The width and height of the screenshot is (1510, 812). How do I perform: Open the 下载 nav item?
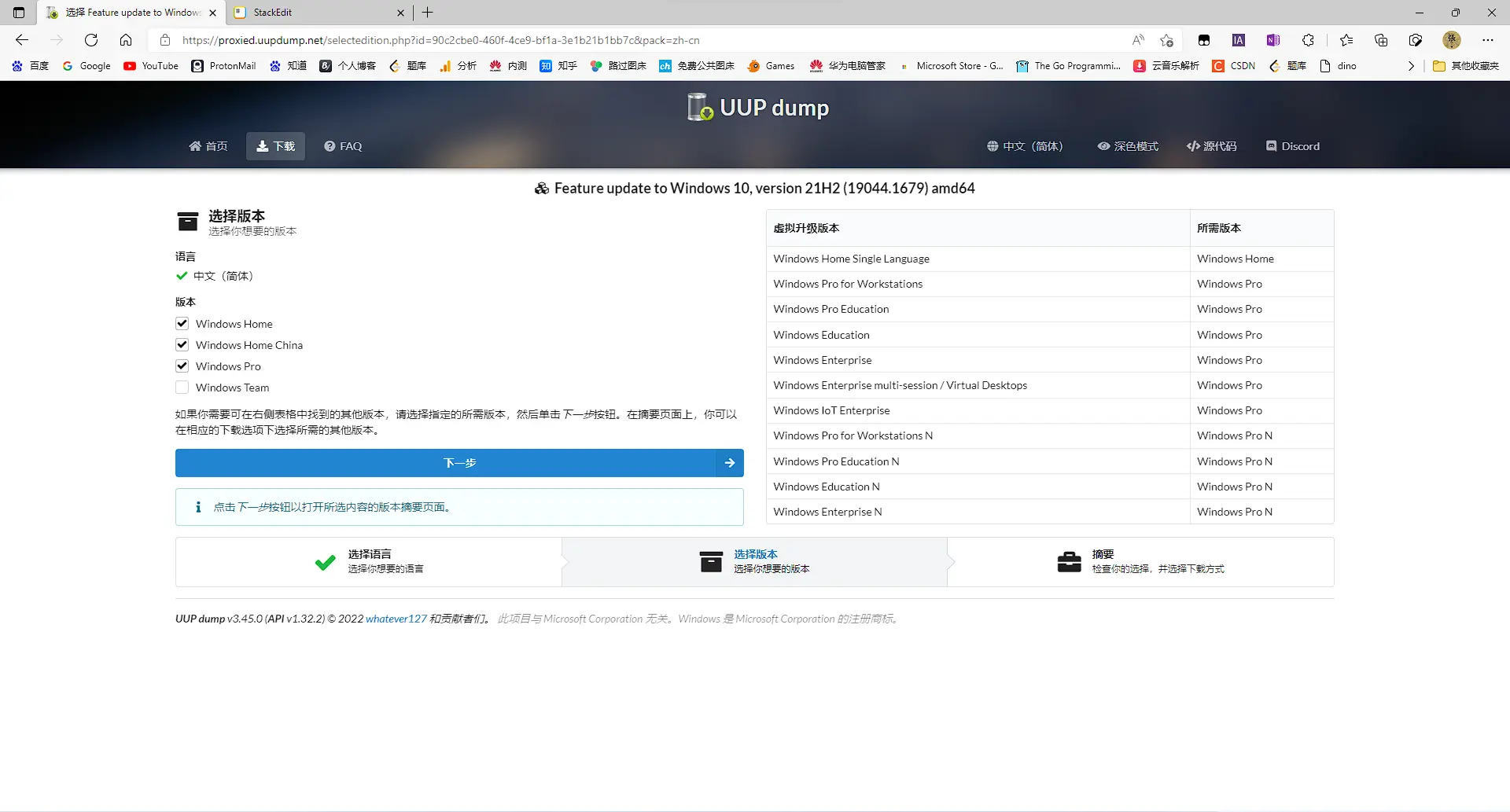pos(275,146)
